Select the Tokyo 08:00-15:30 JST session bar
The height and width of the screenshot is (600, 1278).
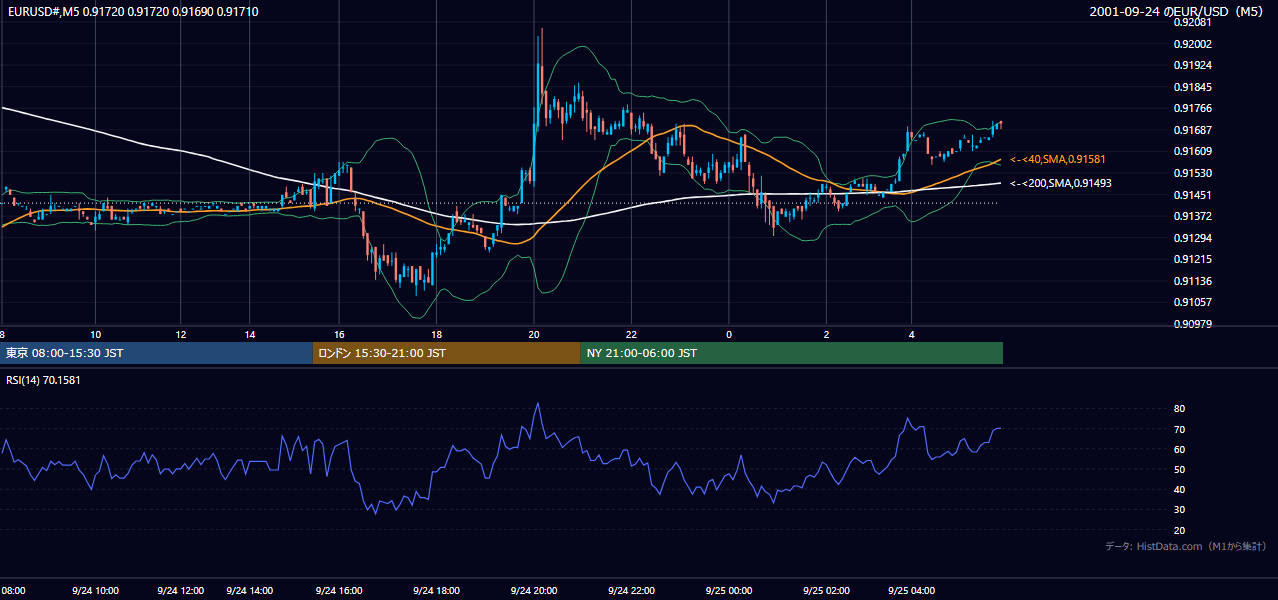(x=157, y=353)
